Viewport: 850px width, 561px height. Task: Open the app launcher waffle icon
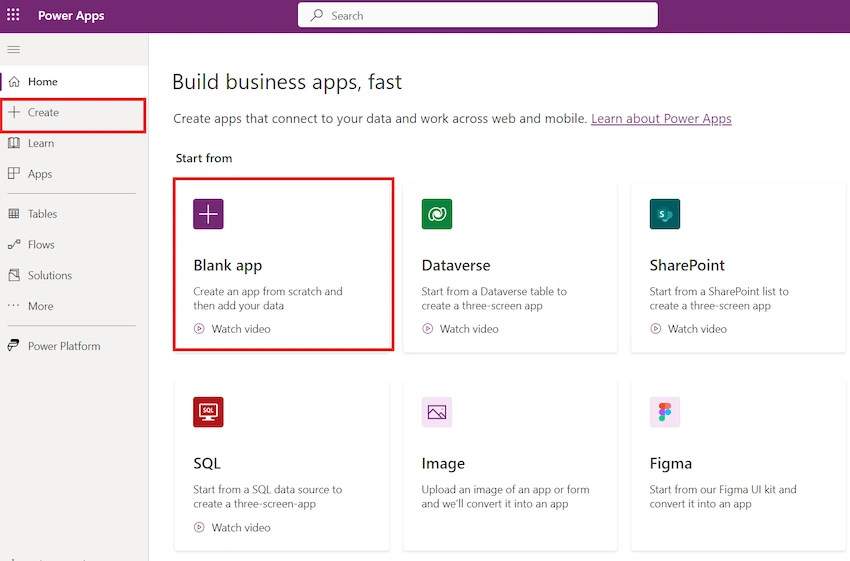point(13,15)
